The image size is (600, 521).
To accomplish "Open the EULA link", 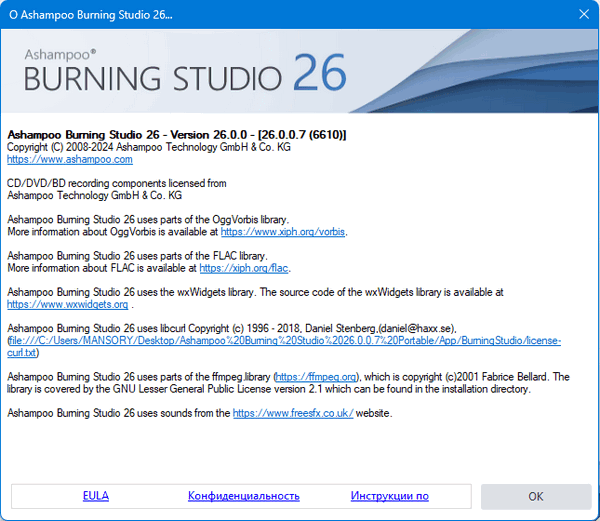I will (96, 496).
